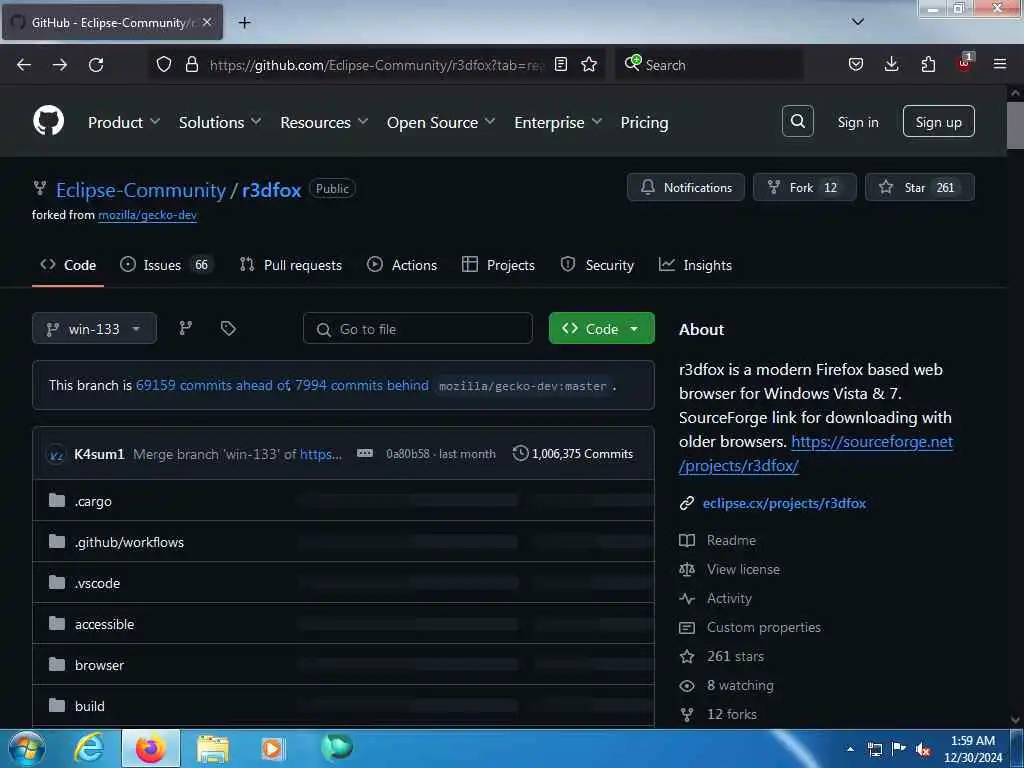
Task: Open the win-133 branch selector
Action: [94, 328]
